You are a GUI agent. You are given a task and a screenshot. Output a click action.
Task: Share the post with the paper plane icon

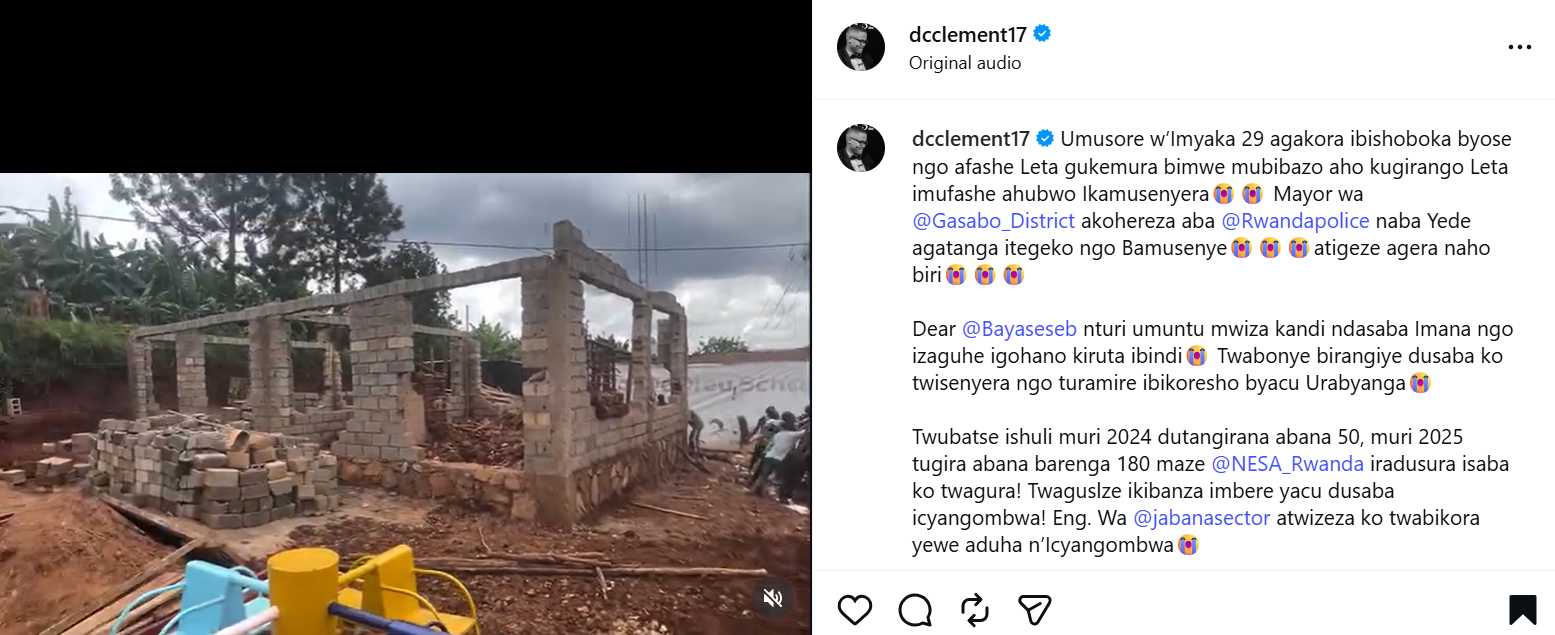1034,609
